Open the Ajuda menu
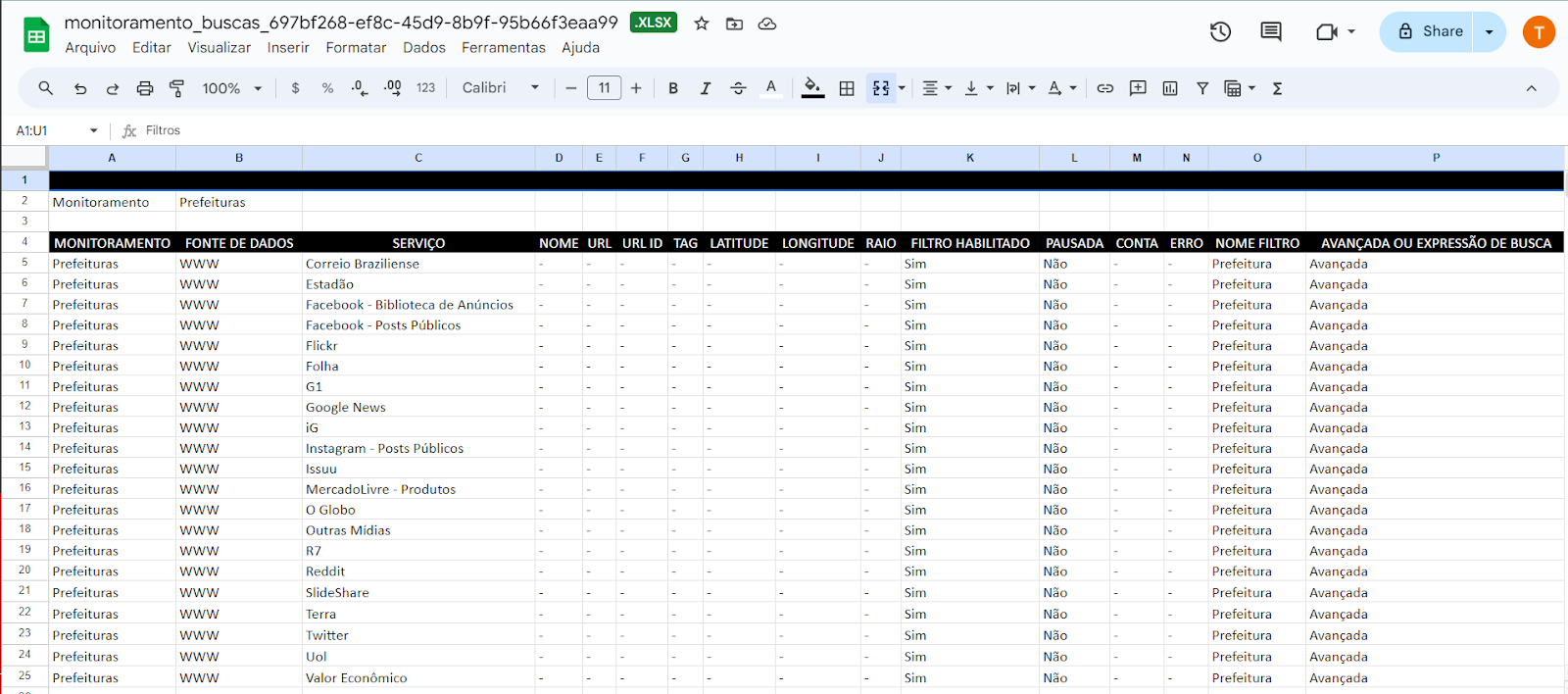The image size is (1568, 694). pos(581,47)
